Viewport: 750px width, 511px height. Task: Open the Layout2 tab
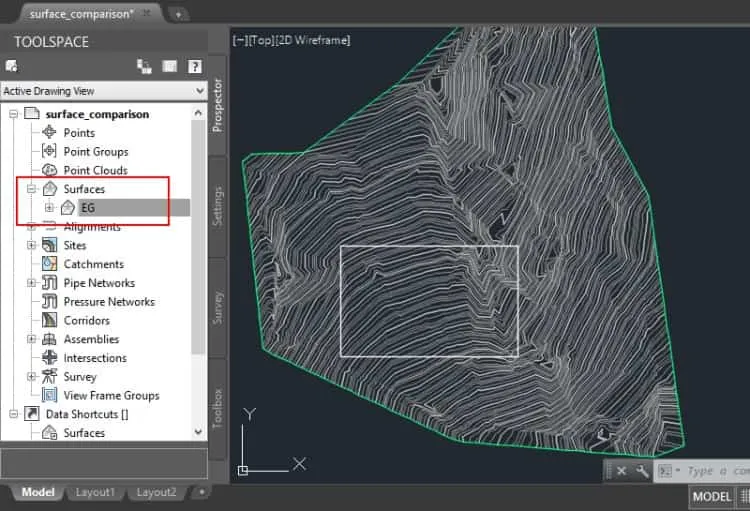156,492
